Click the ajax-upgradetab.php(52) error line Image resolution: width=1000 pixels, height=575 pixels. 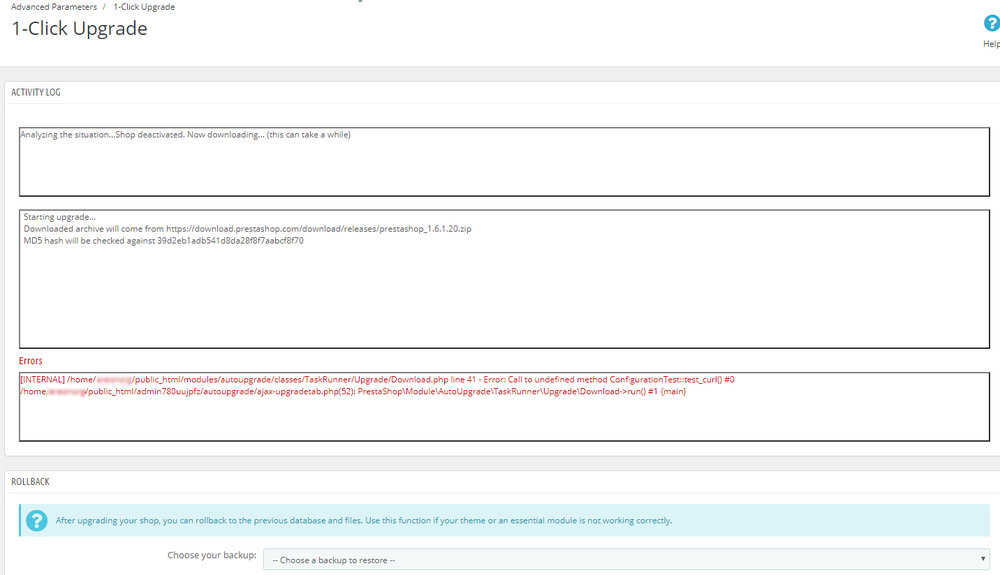[353, 391]
